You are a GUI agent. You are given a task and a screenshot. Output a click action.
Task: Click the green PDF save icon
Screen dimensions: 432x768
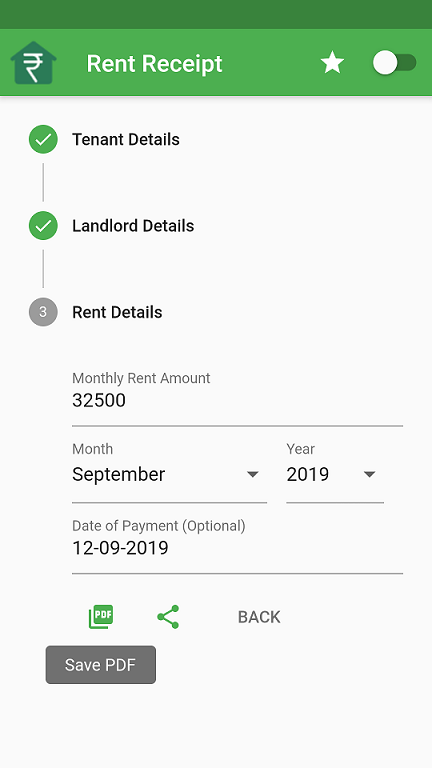point(101,617)
